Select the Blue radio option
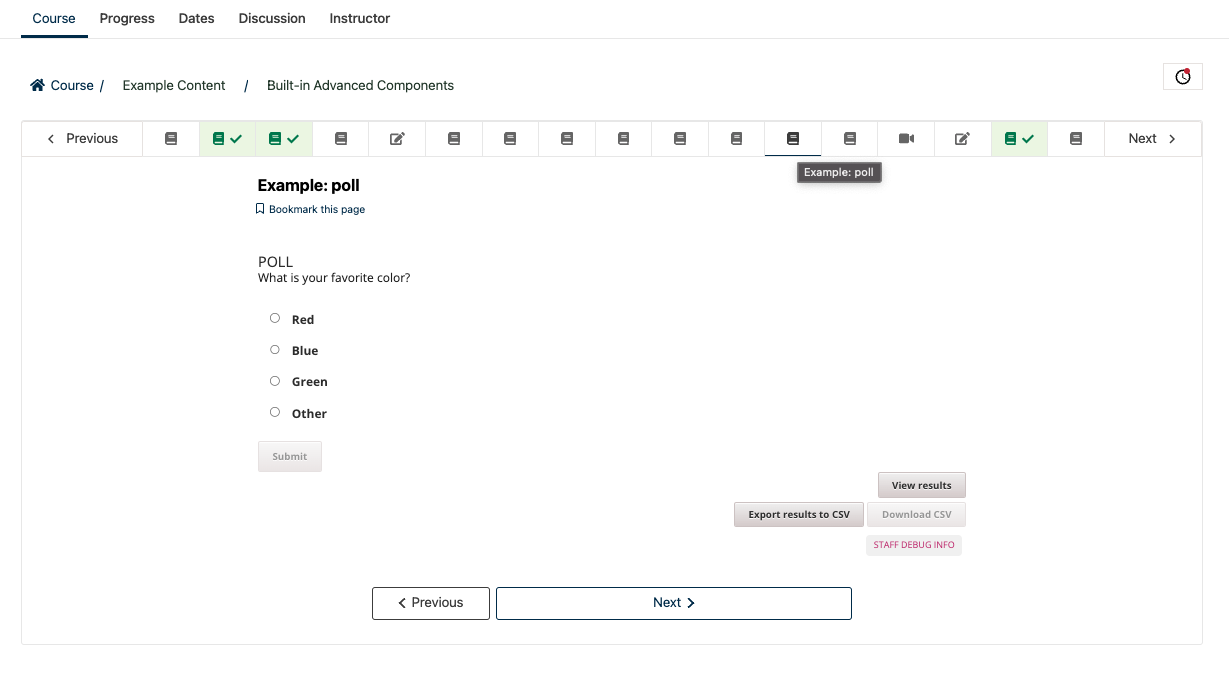This screenshot has height=673, width=1229. (x=275, y=350)
